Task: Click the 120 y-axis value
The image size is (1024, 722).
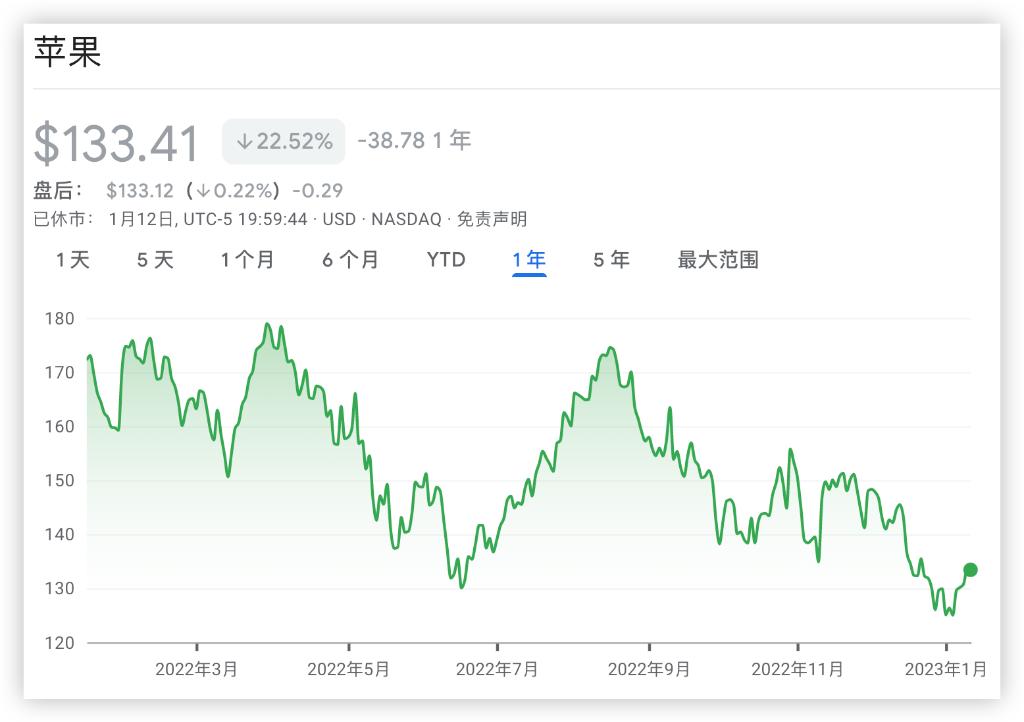Action: 59,643
